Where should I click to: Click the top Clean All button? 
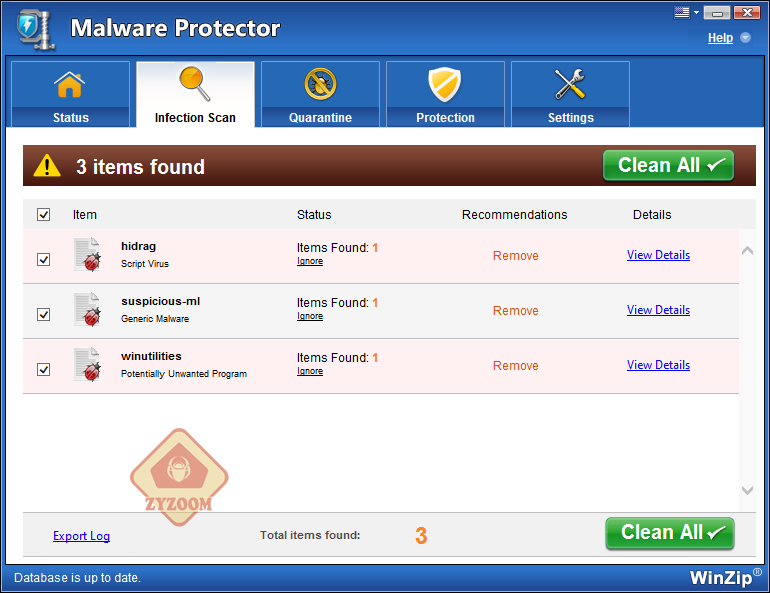pyautogui.click(x=668, y=165)
